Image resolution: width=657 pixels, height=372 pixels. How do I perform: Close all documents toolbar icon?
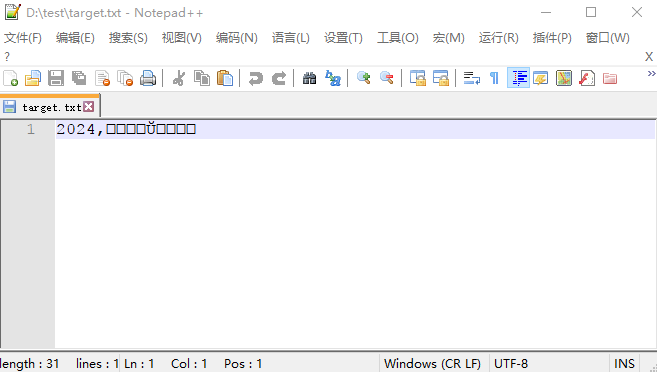click(x=125, y=78)
